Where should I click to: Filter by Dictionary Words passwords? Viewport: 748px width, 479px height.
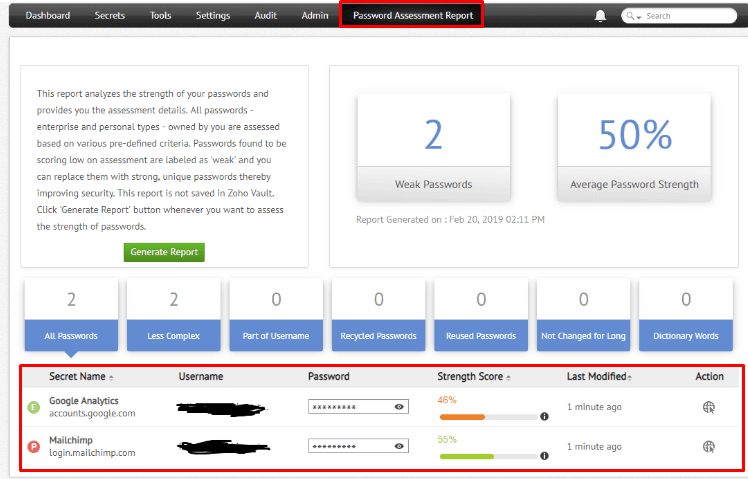click(x=686, y=315)
